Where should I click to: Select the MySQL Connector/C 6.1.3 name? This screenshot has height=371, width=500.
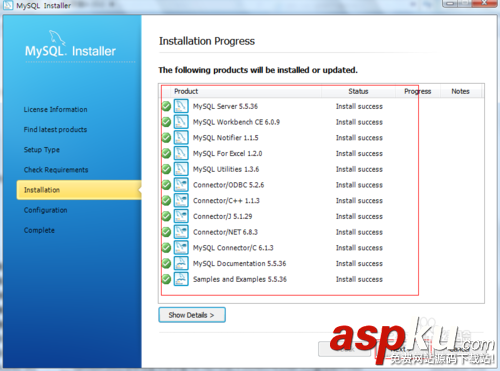pyautogui.click(x=233, y=248)
